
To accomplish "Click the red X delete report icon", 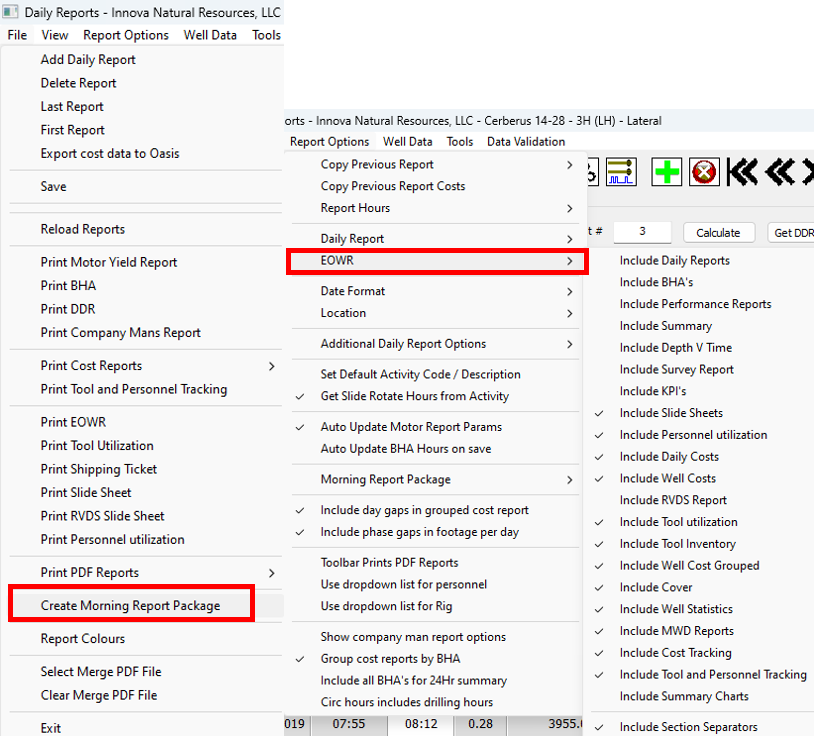I will (x=704, y=172).
